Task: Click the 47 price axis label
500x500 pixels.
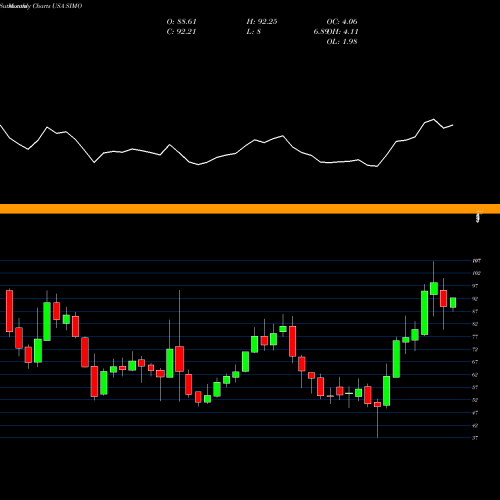Action: pos(475,413)
